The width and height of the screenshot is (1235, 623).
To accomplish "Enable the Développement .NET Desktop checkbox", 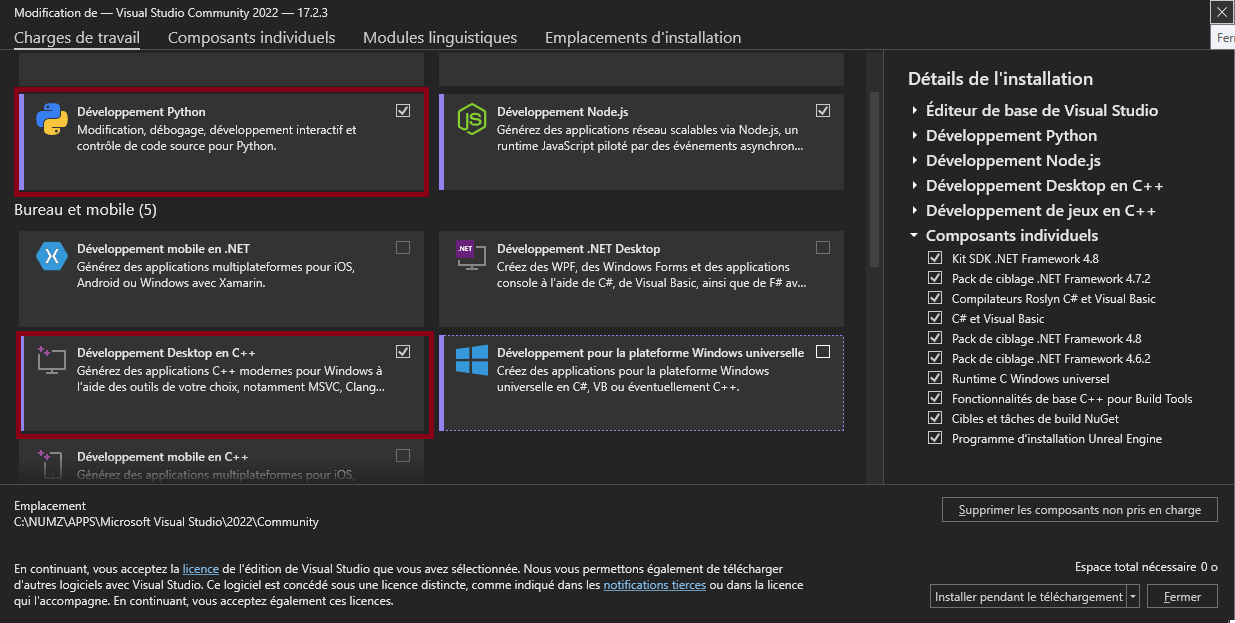I will pos(823,248).
